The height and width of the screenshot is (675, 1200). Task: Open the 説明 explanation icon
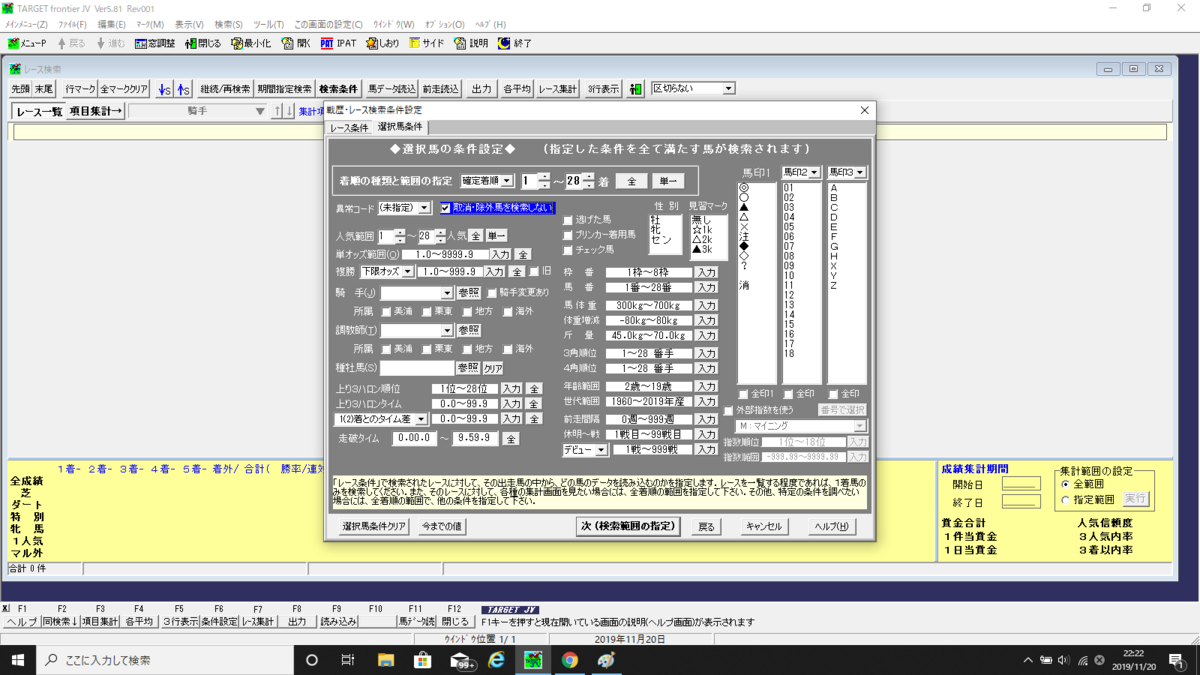point(471,44)
